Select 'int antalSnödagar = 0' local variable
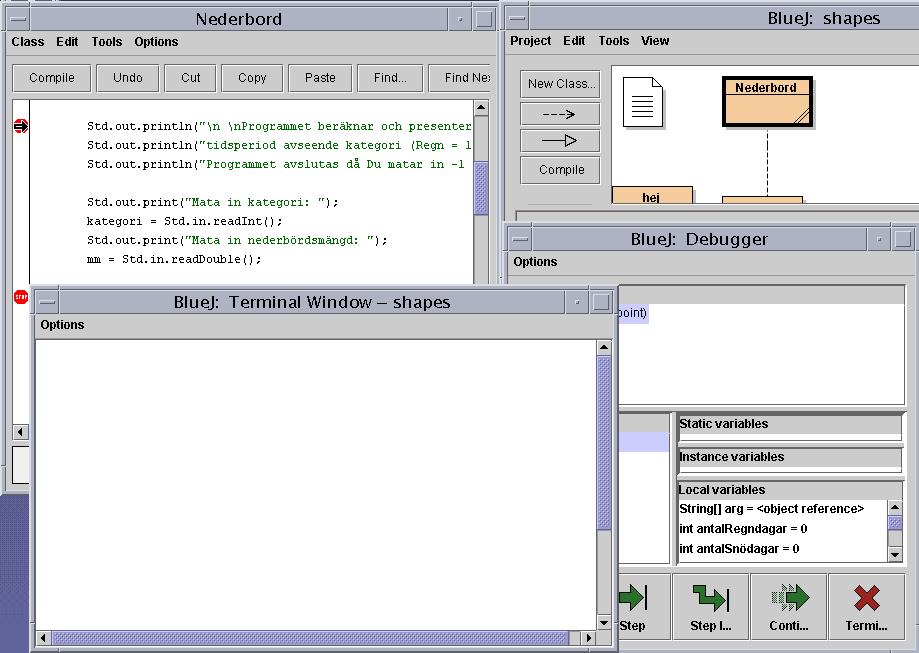Viewport: 919px width, 653px height. [739, 549]
